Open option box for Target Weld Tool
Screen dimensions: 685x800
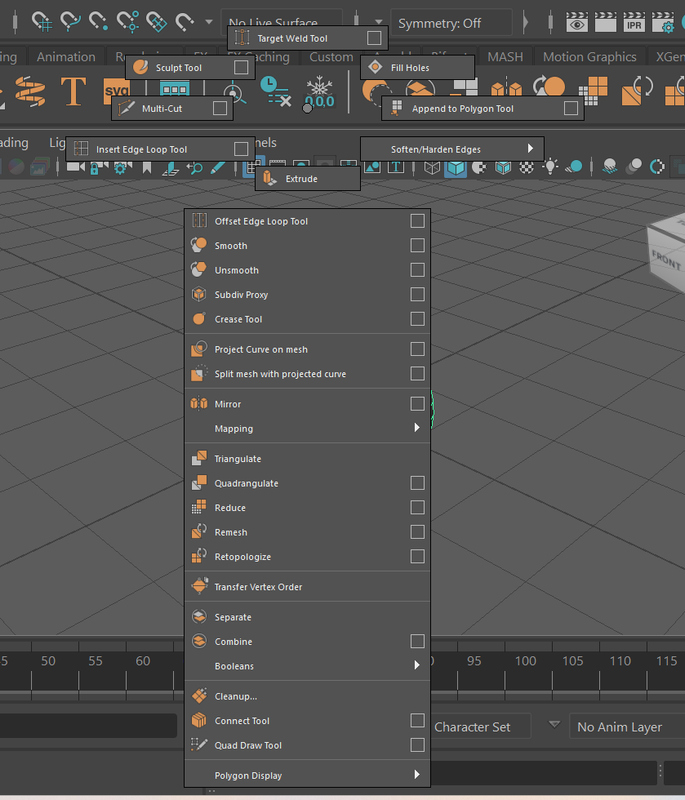(373, 38)
